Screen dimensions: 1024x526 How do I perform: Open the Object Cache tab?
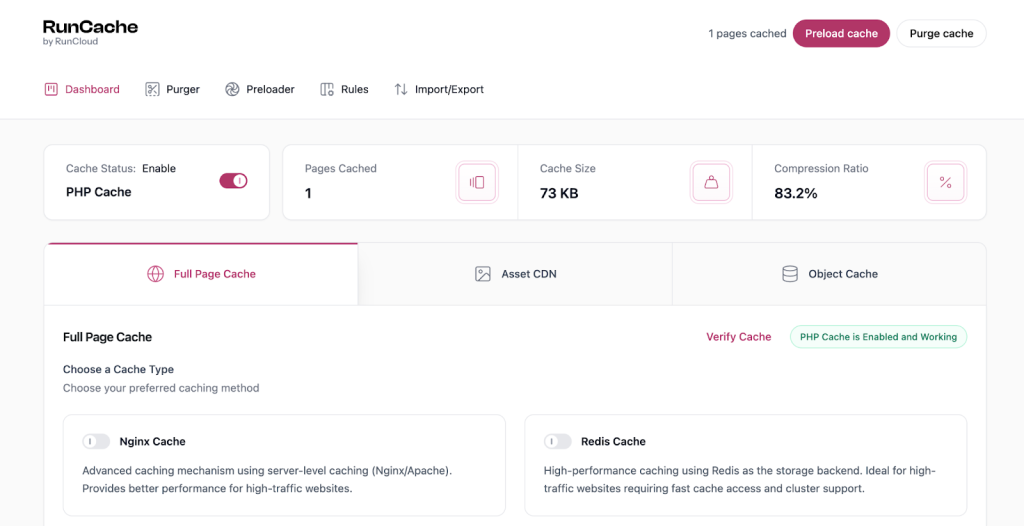point(829,274)
